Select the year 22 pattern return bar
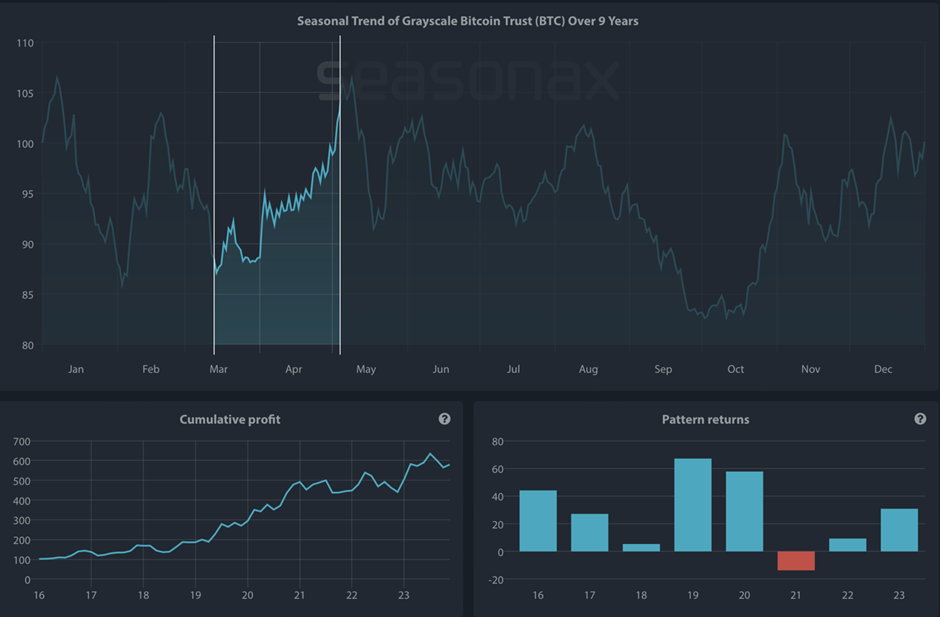The width and height of the screenshot is (940, 617). 847,545
